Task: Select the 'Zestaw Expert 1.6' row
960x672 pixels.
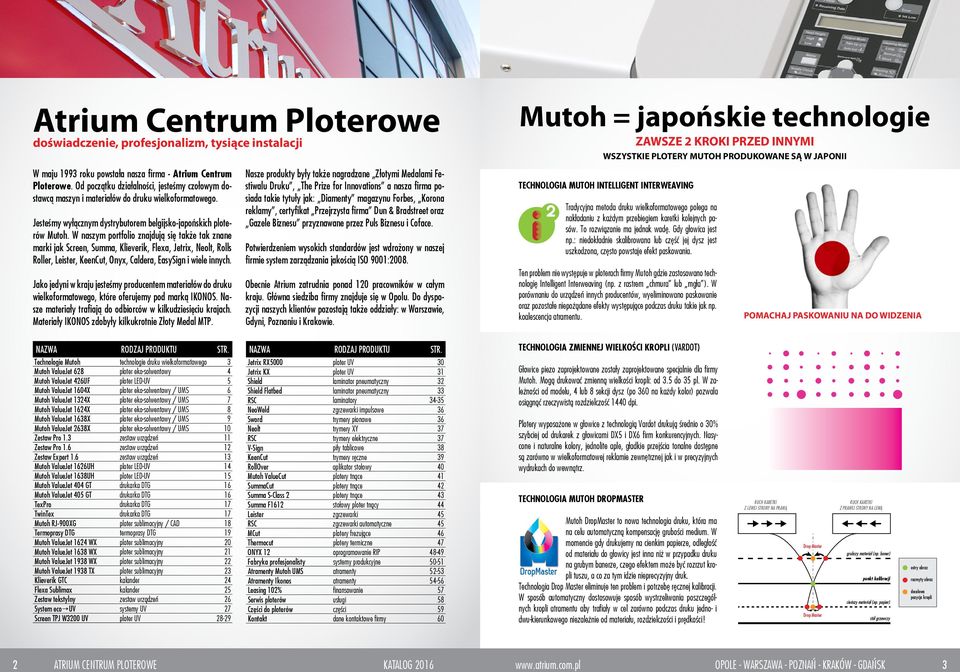Action: click(132, 457)
